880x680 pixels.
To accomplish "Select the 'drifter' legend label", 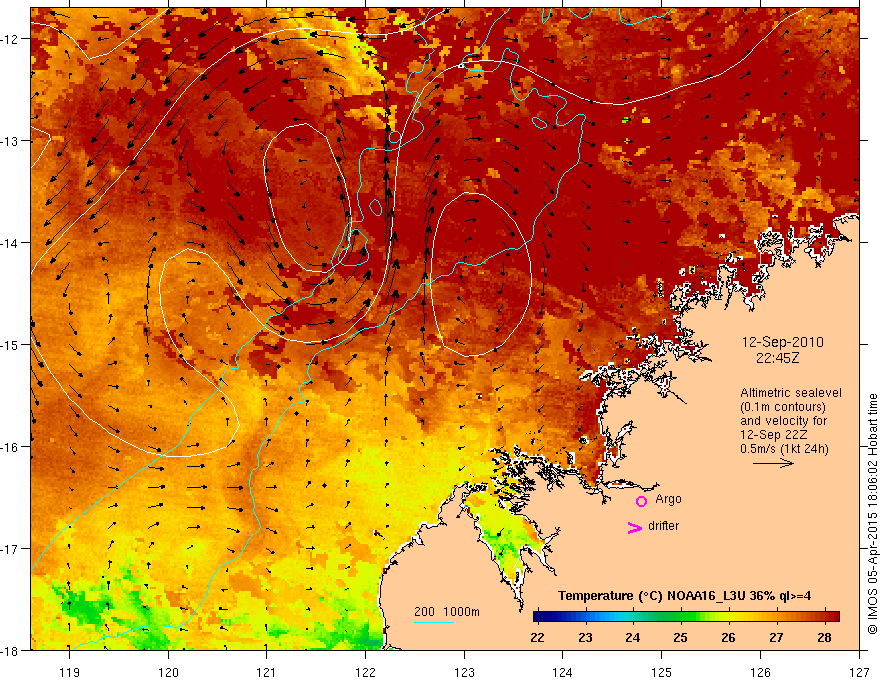I will click(x=663, y=526).
